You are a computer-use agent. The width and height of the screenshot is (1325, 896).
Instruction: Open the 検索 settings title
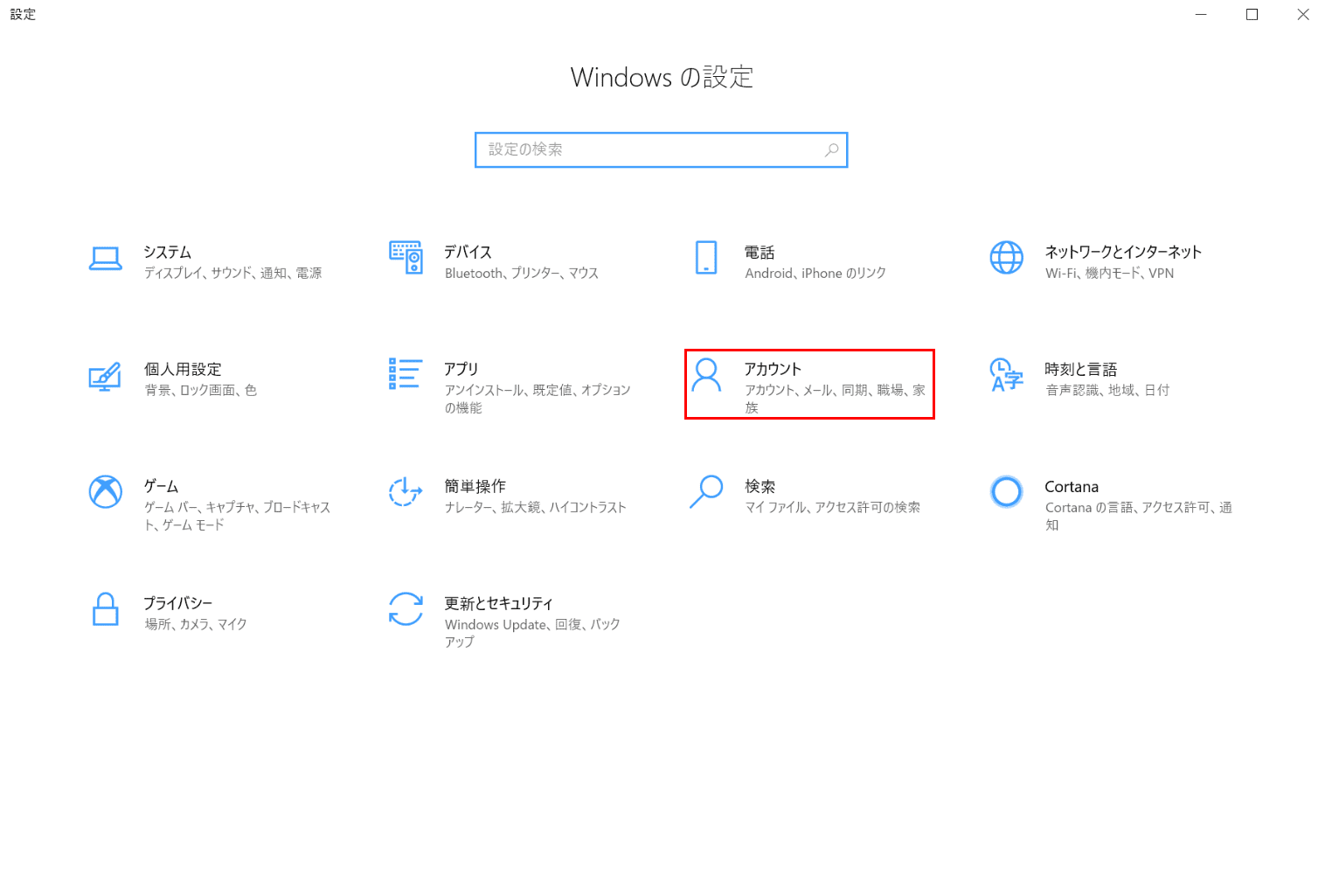pyautogui.click(x=760, y=486)
